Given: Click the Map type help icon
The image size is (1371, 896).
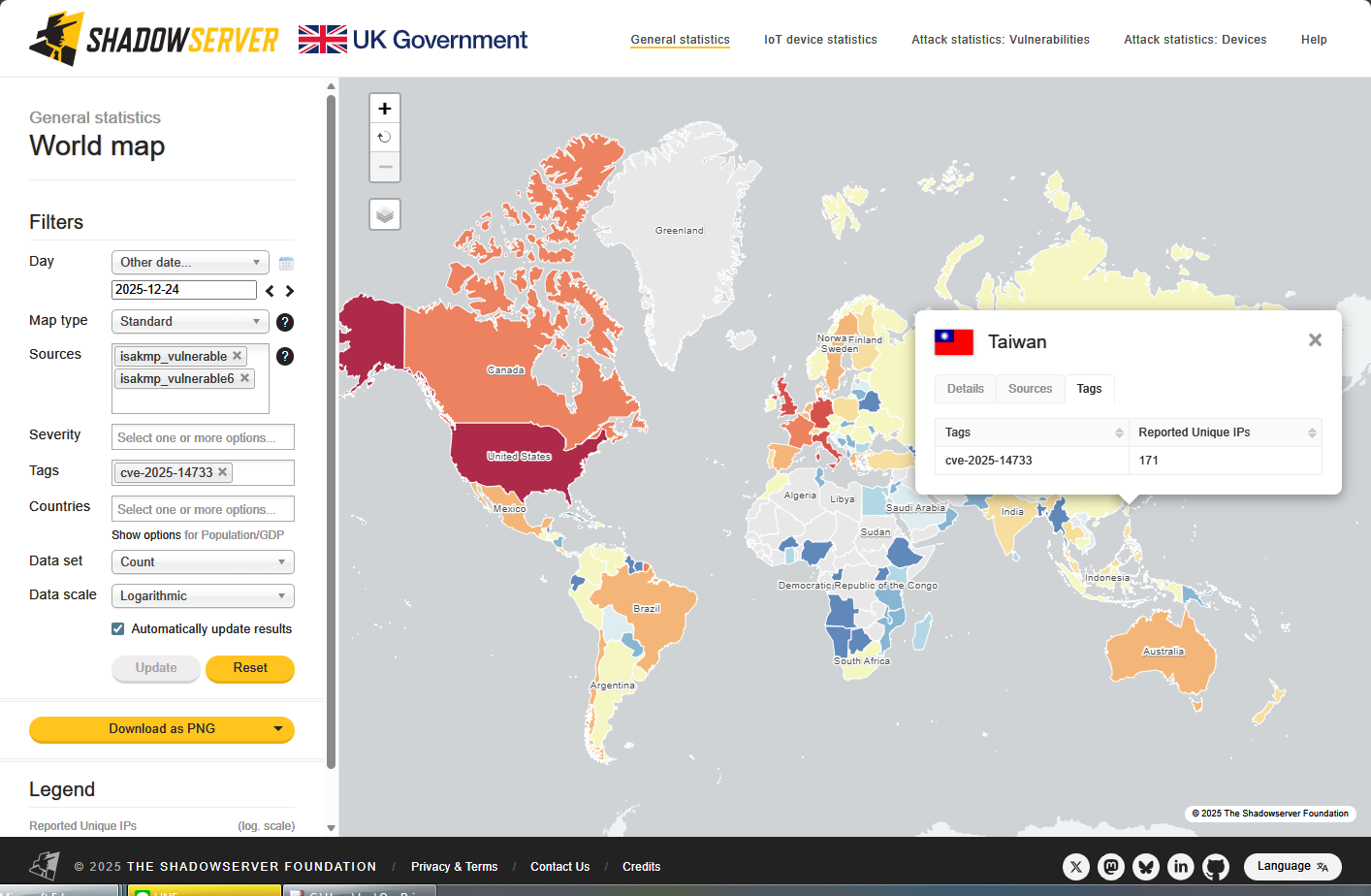Looking at the screenshot, I should pyautogui.click(x=285, y=322).
